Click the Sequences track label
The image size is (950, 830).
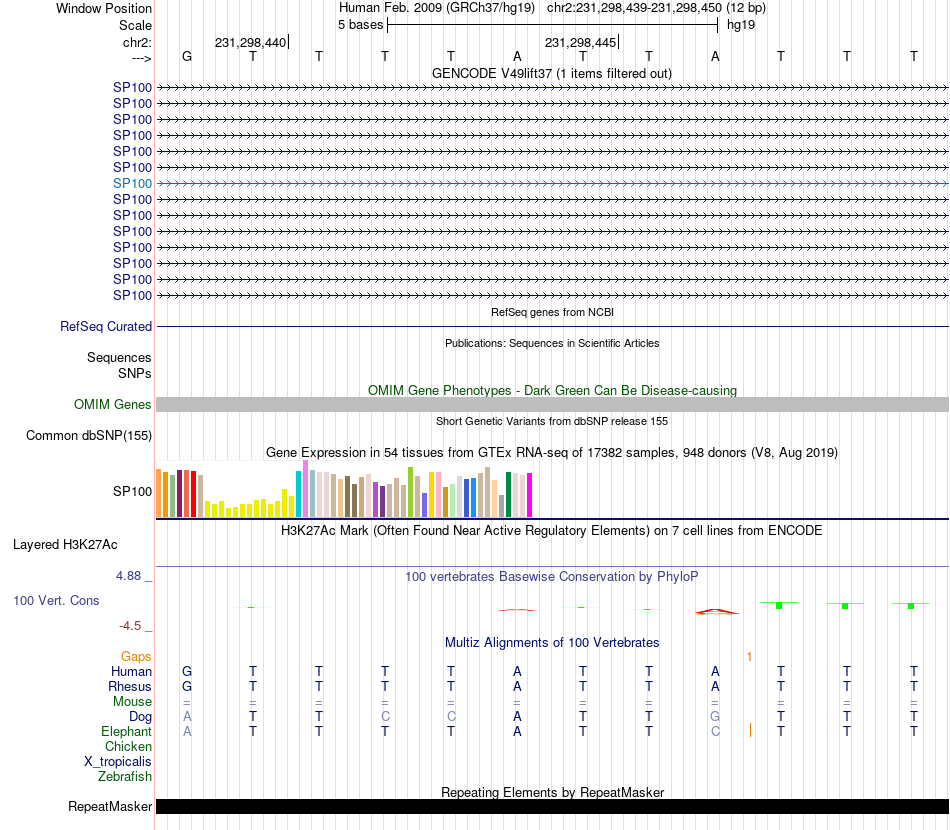click(119, 357)
